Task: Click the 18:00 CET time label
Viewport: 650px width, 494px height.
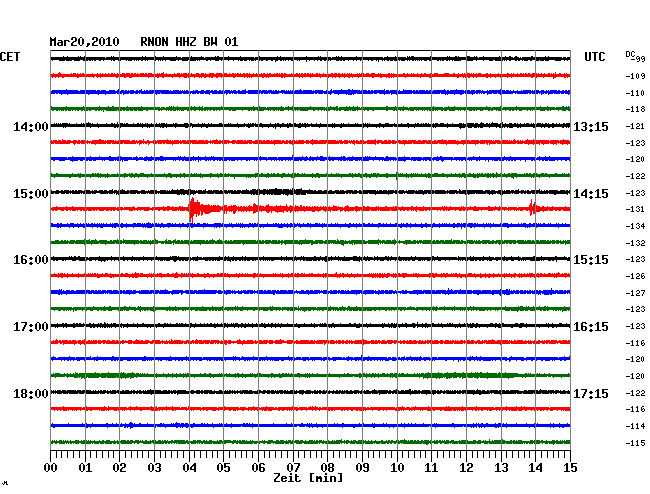Action: 31,394
